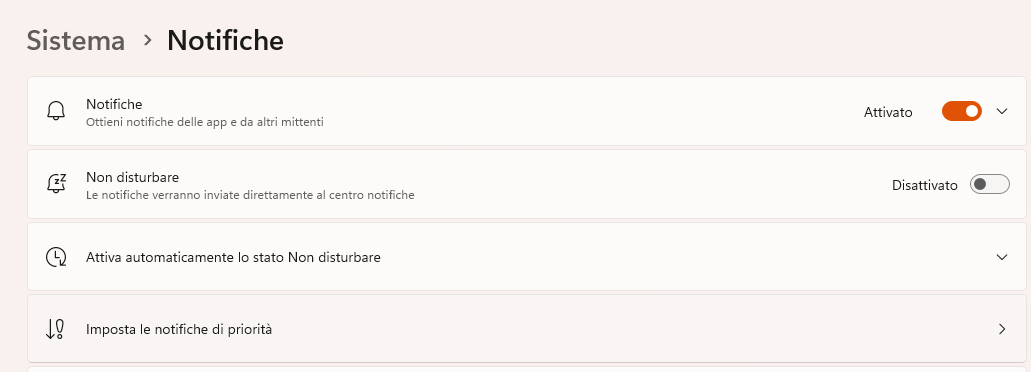1031x372 pixels.
Task: Click the breadcrumb separator arrow after Sistema
Action: 147,40
